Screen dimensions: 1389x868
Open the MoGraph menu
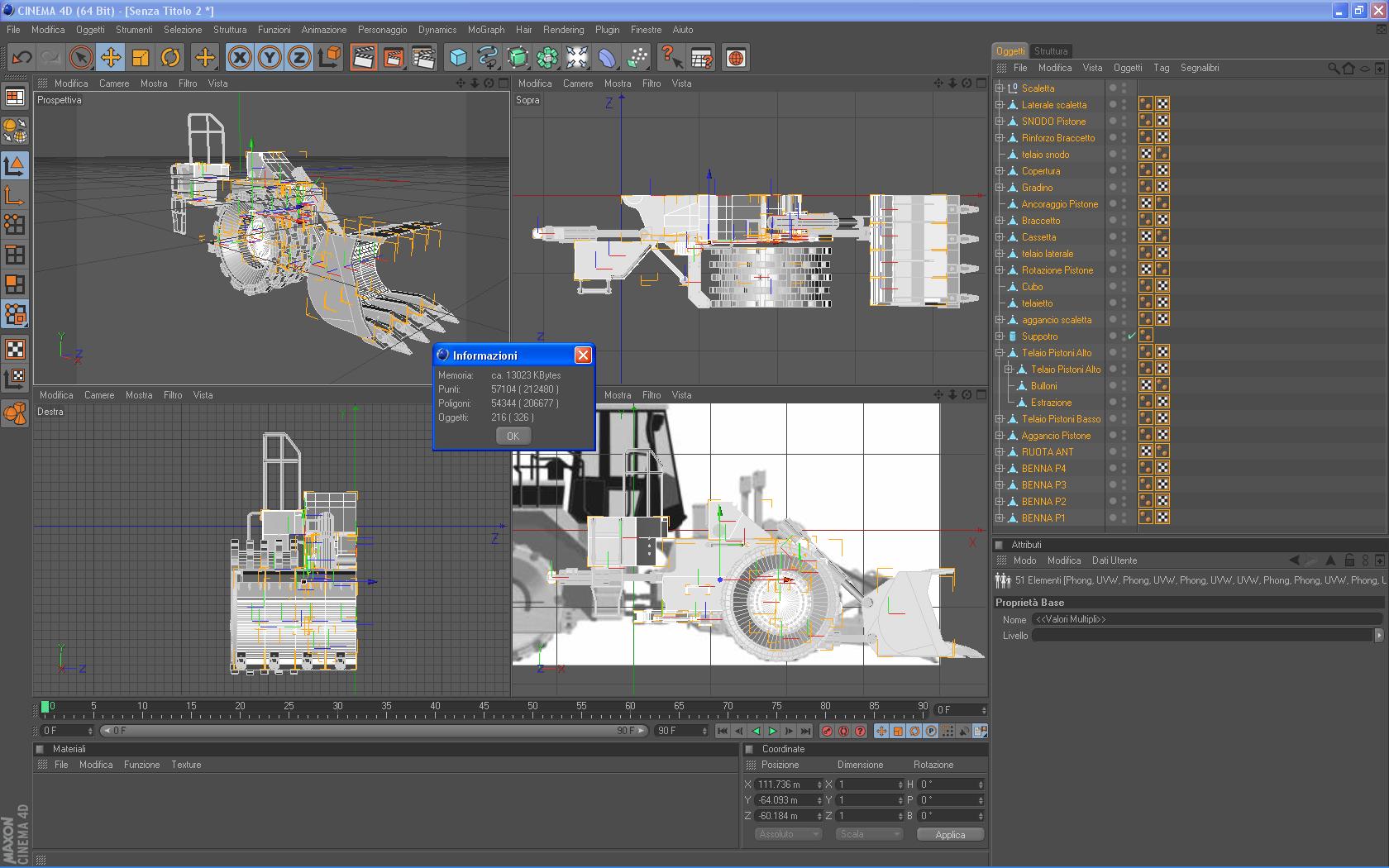coord(486,30)
